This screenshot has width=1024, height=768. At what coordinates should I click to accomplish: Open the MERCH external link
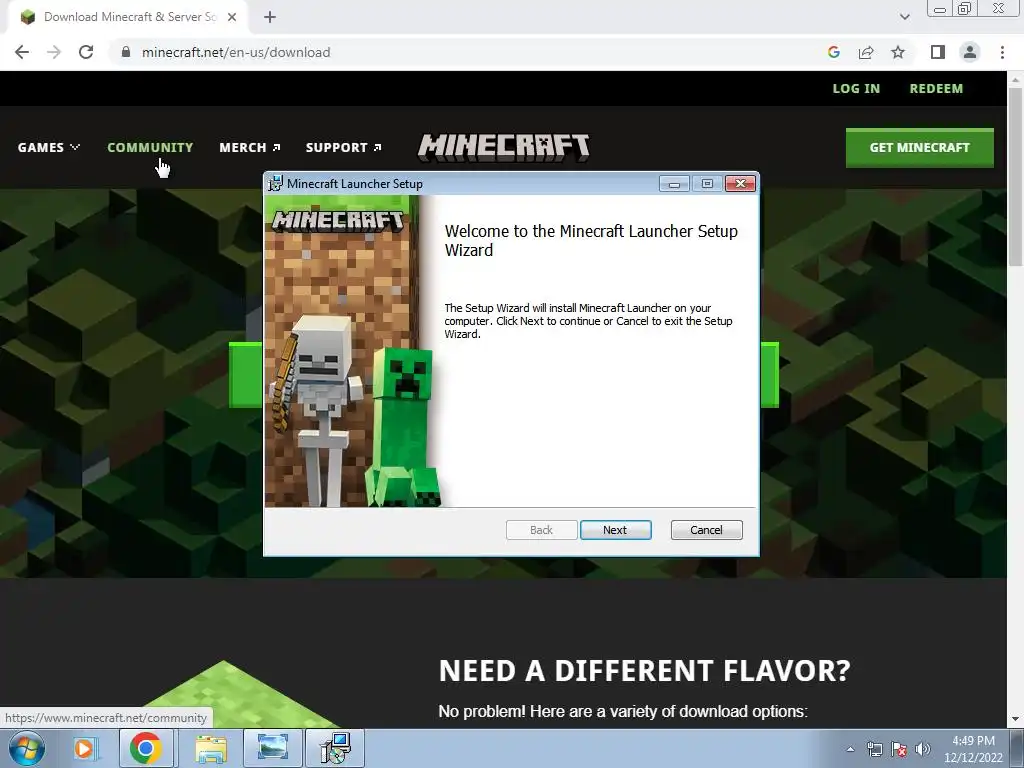click(250, 148)
